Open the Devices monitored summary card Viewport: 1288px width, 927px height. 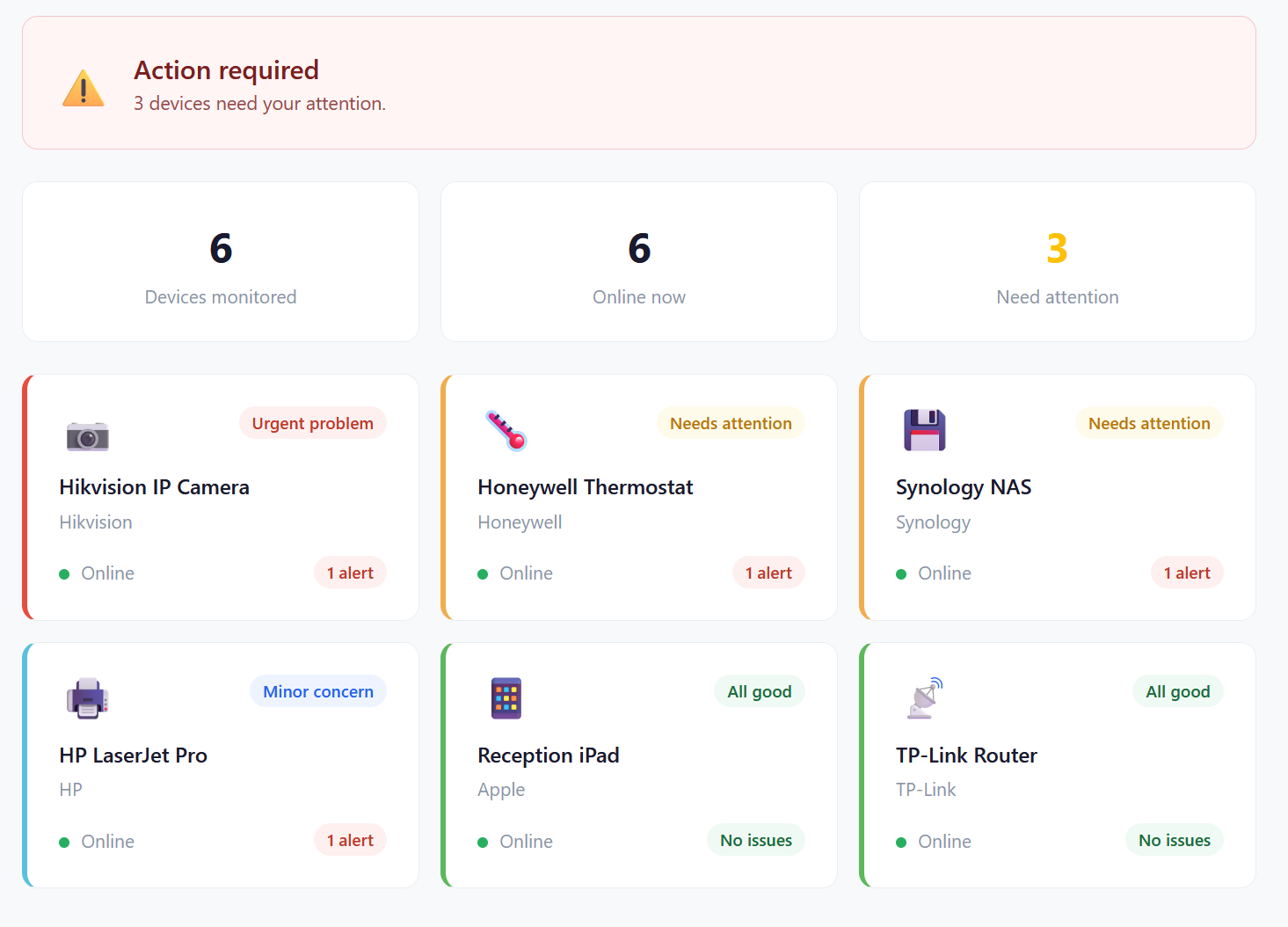coord(220,261)
